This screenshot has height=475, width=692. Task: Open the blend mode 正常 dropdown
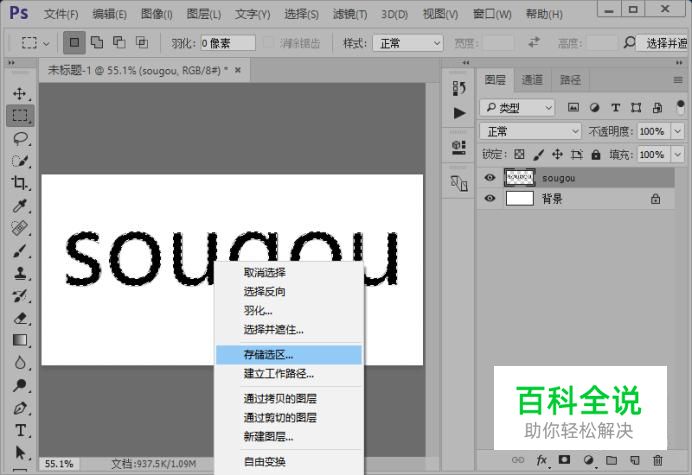pos(530,131)
